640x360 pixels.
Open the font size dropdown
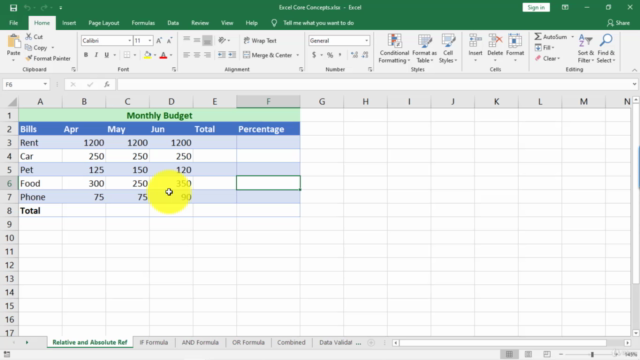tap(150, 40)
